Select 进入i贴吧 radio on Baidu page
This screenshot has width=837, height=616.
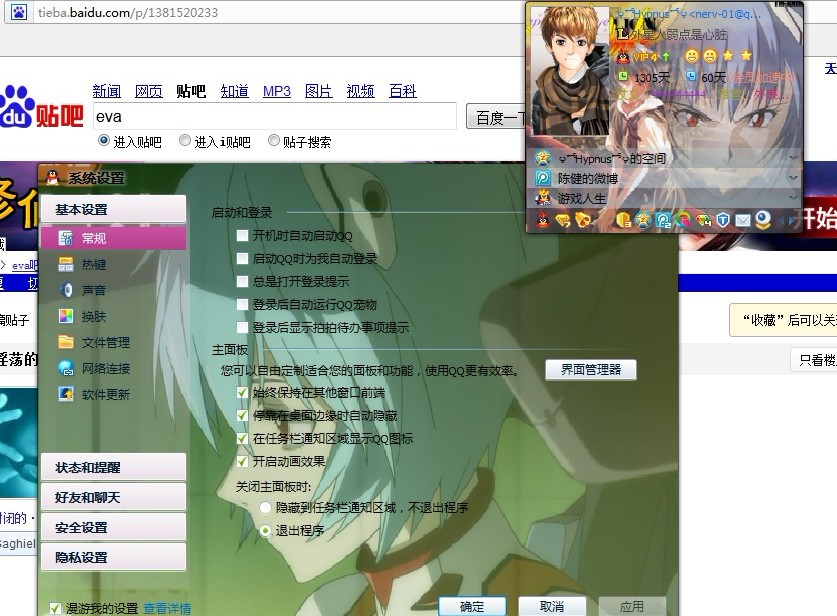tap(185, 140)
